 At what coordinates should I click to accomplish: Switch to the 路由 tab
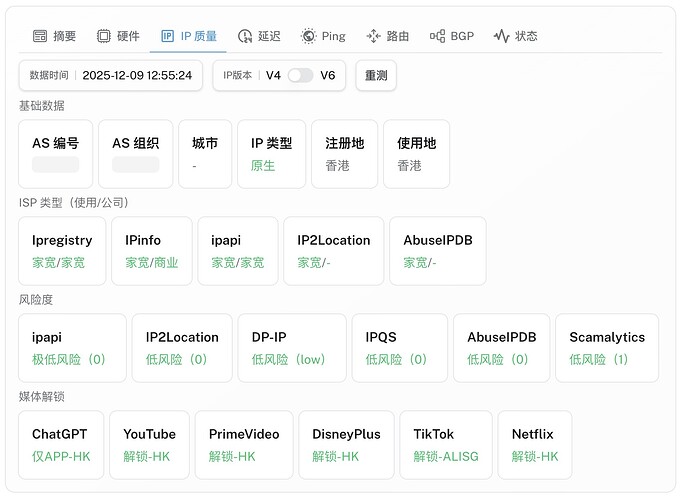[388, 36]
